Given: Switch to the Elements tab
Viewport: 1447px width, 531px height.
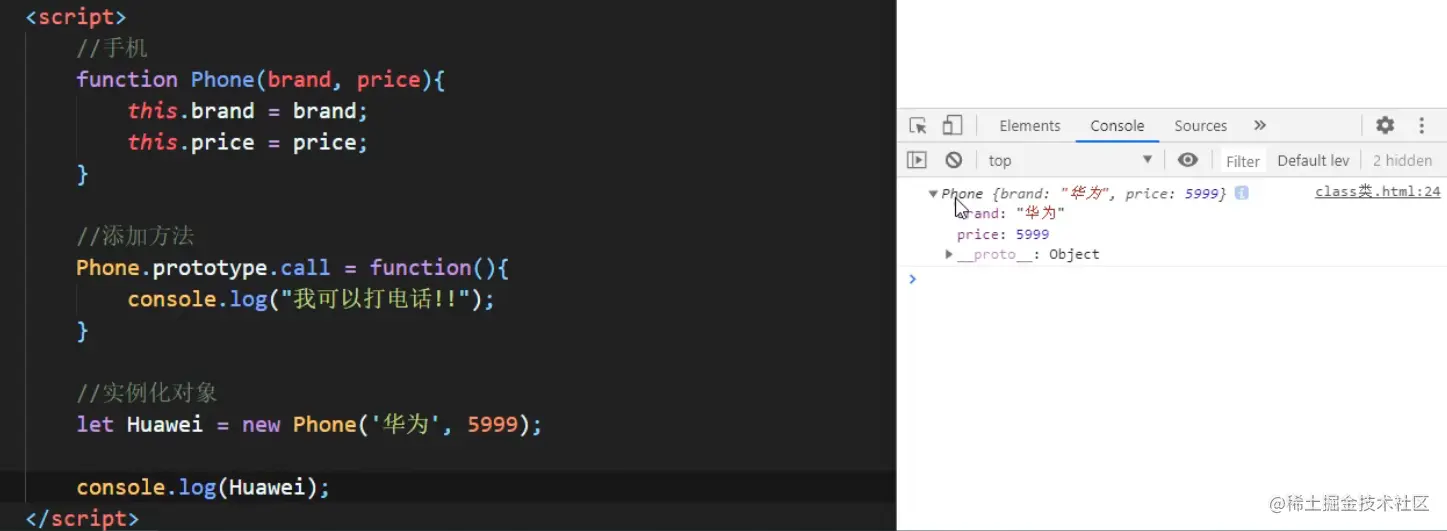Looking at the screenshot, I should click(1030, 126).
